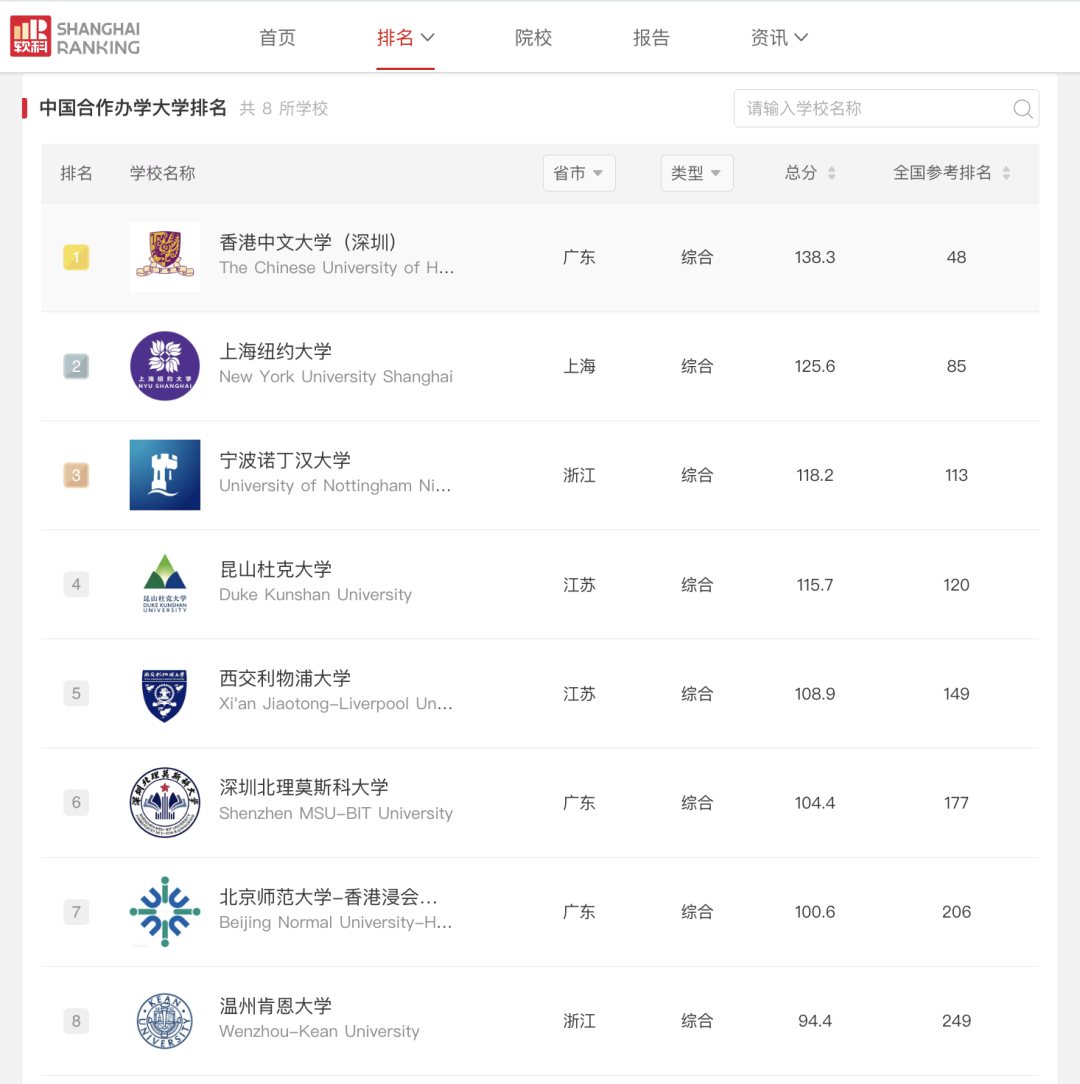Click the Wenzhou-Kean University seal logo
This screenshot has width=1080, height=1084.
tap(165, 1021)
